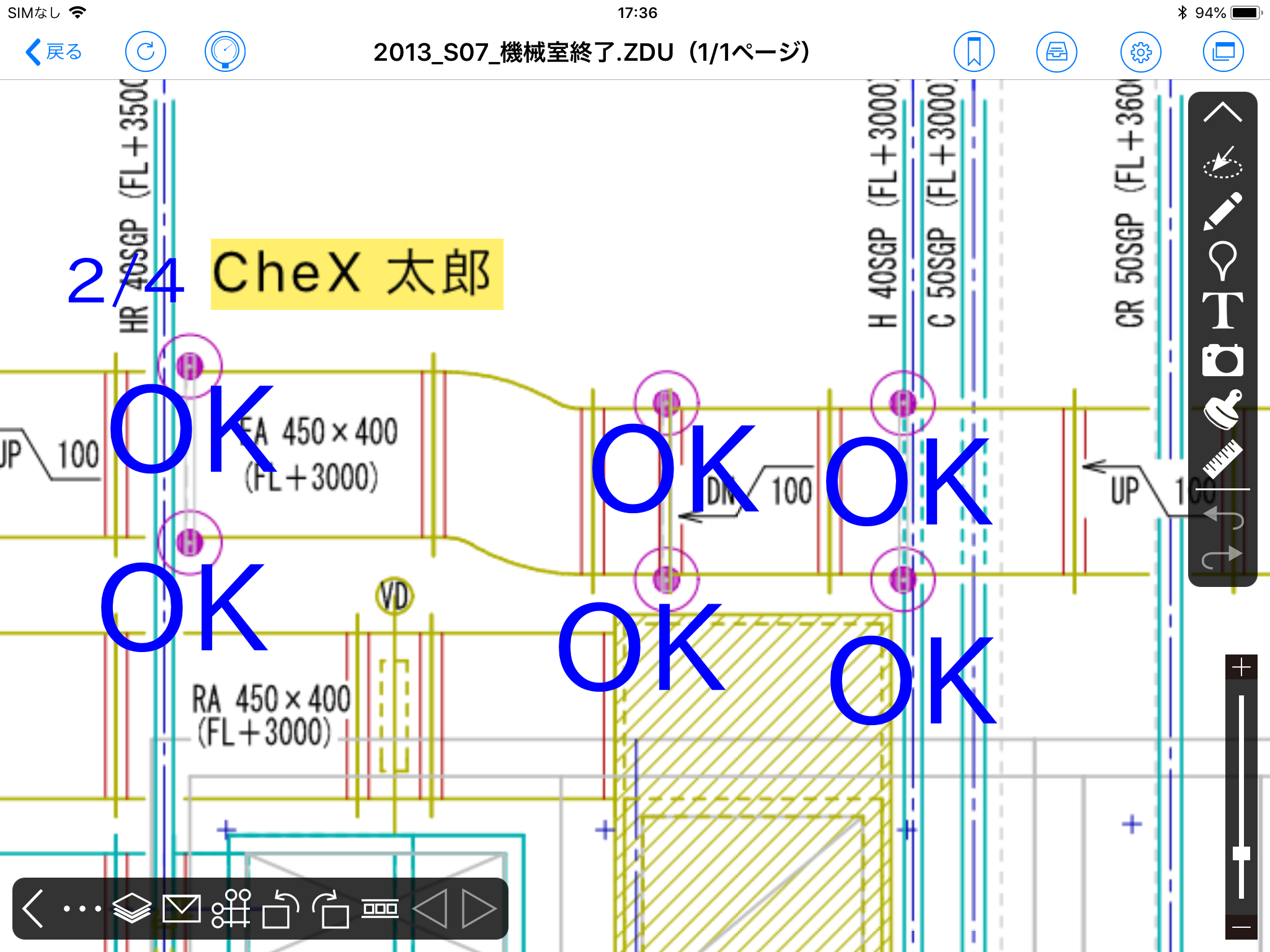This screenshot has width=1270, height=952.
Task: Open the layers stack icon
Action: click(132, 909)
